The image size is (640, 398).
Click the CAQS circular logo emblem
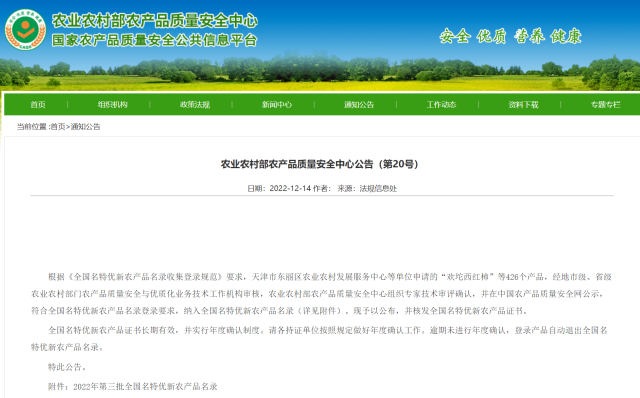(25, 30)
